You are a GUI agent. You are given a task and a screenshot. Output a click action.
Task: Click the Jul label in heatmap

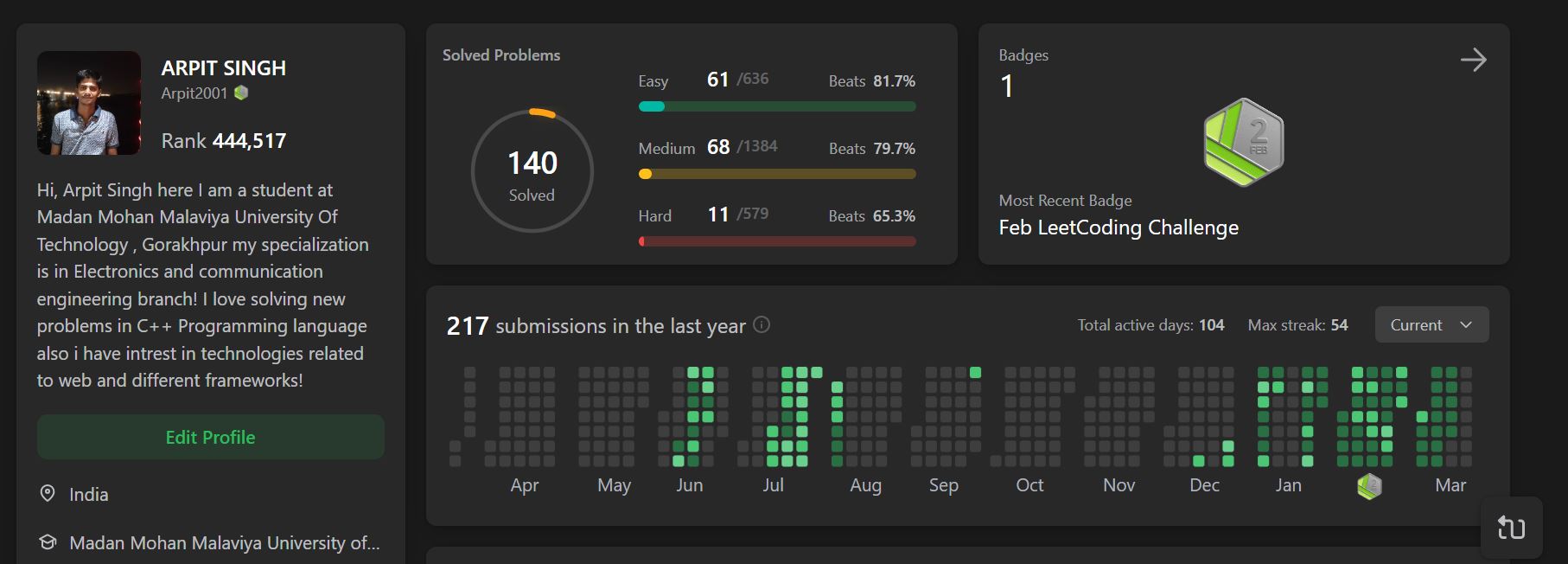773,485
